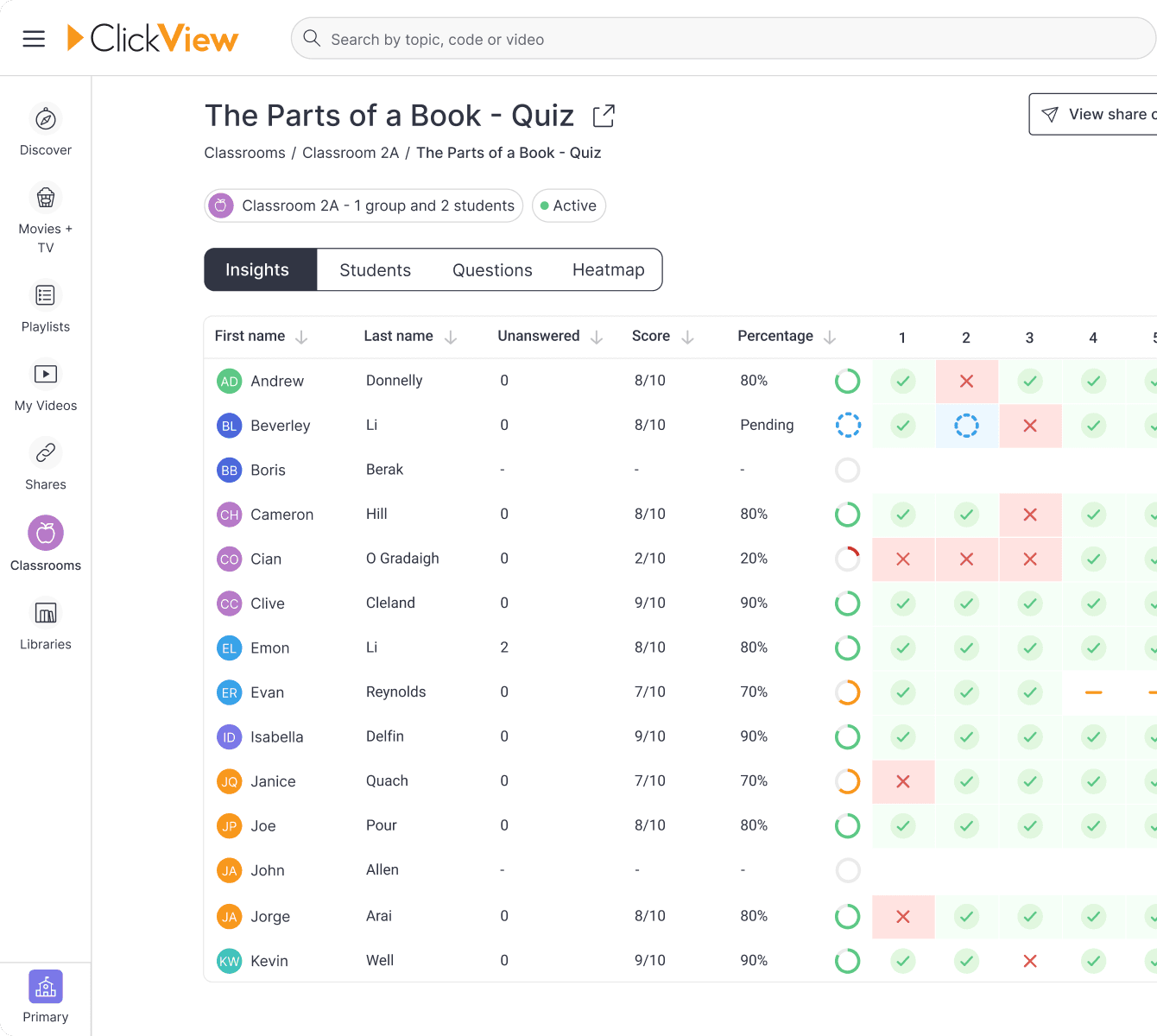
Task: Open the Questions tab
Action: click(x=492, y=269)
